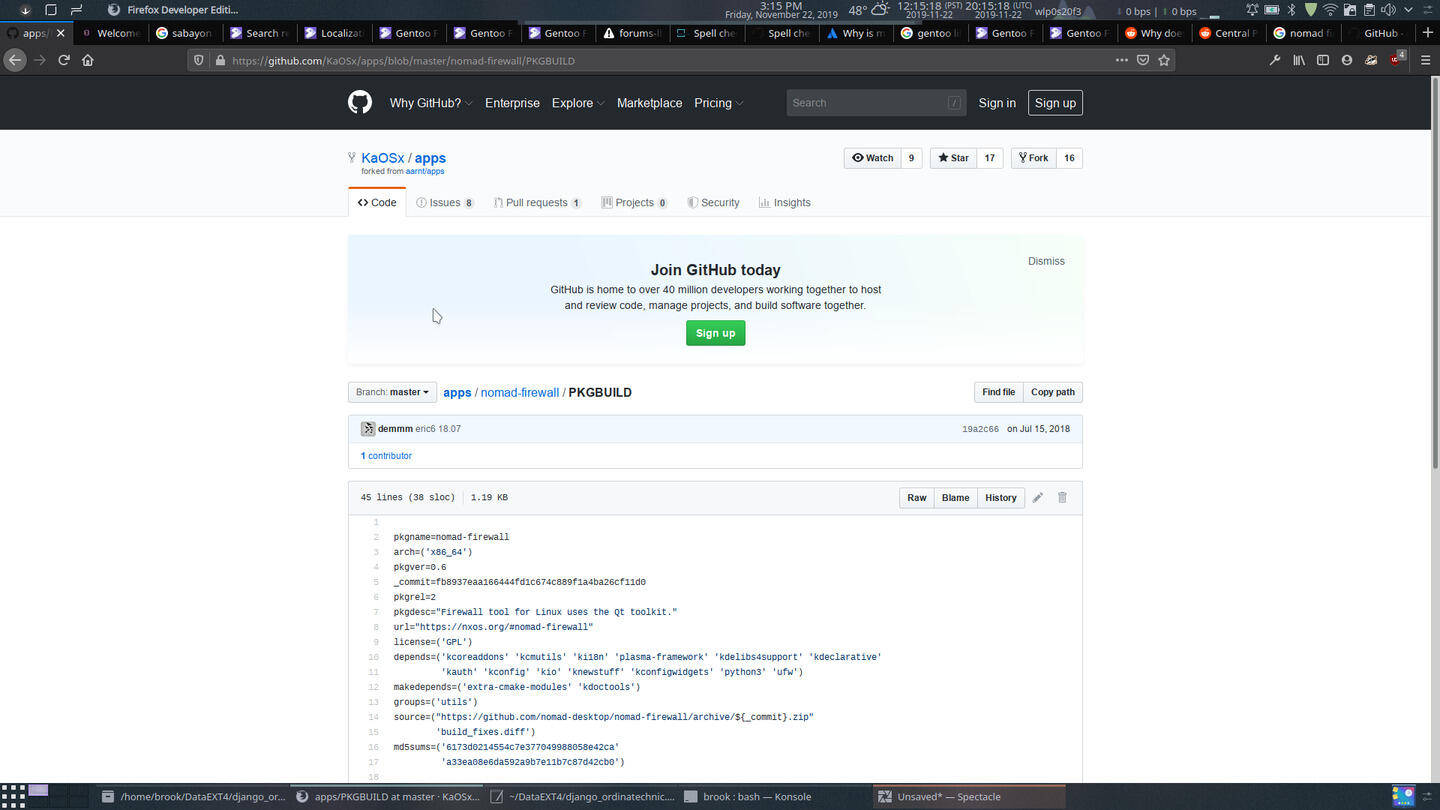Click the Find file button

click(x=998, y=392)
